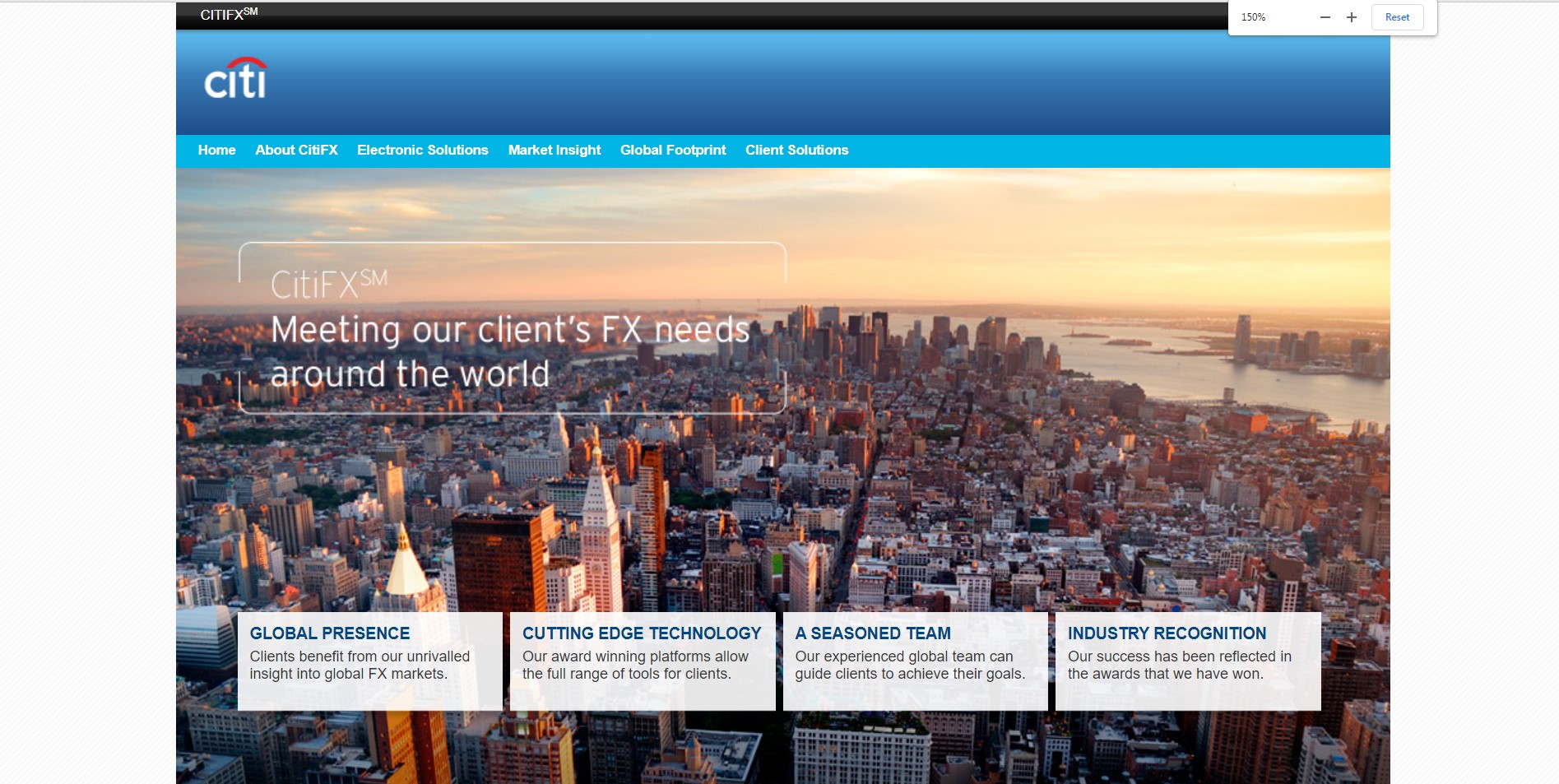
Task: Select the A Seasoned Team card
Action: click(x=916, y=661)
